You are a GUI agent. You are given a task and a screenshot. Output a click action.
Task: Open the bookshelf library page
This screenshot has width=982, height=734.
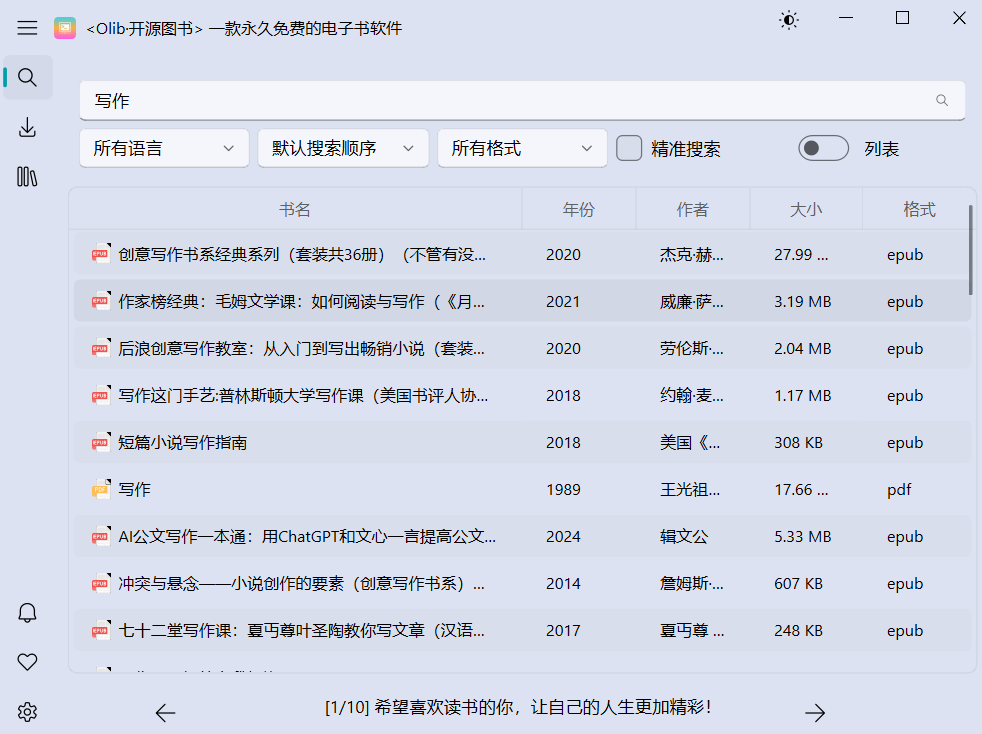coord(27,177)
